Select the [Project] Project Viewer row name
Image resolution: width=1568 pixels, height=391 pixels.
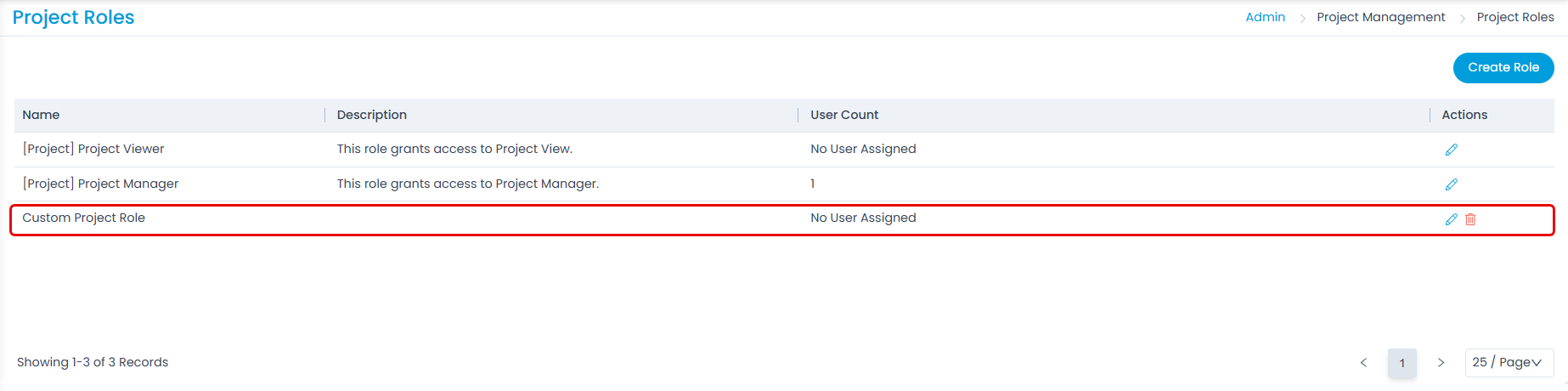pos(93,149)
